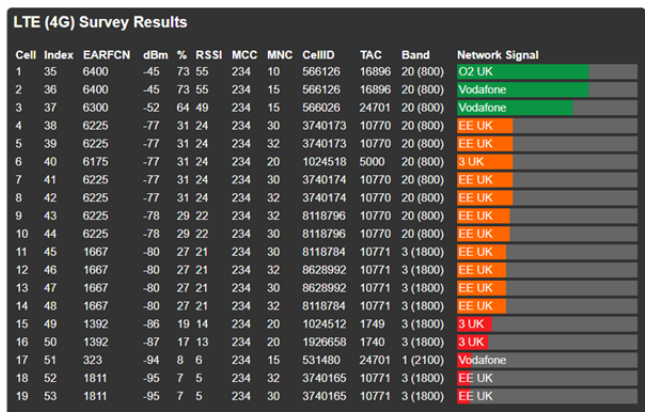Click the MNC column header
652x418 pixels.
[280, 55]
